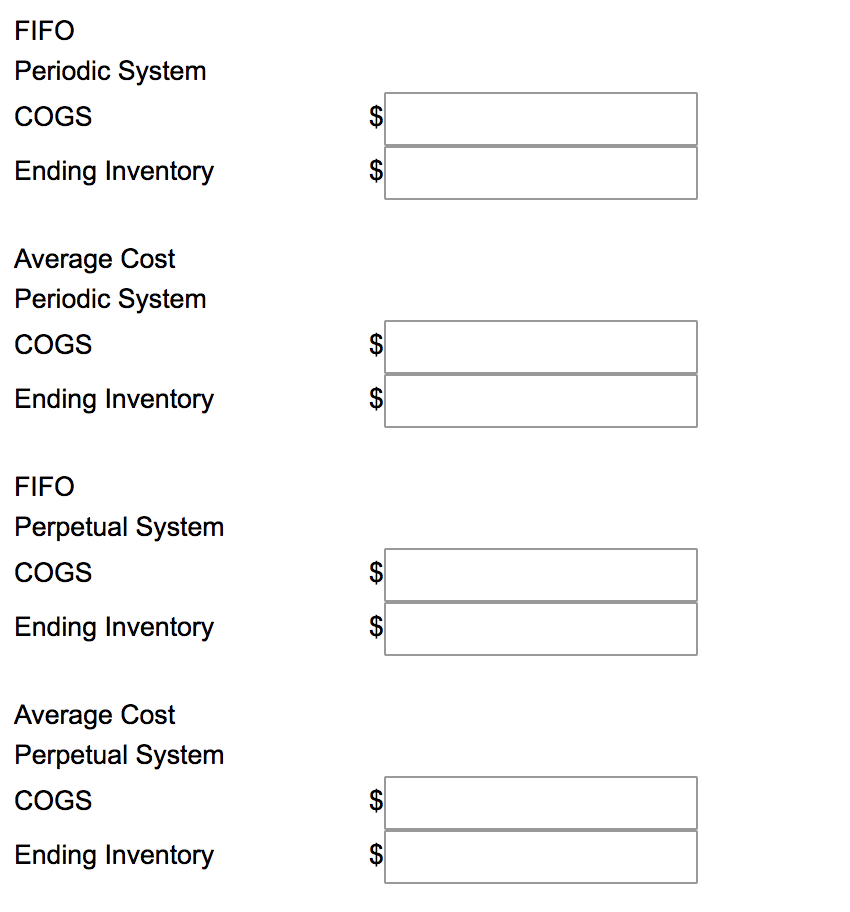Click the FIFO Periodic Ending Inventory field
Screen dimensions: 850x912
point(540,172)
